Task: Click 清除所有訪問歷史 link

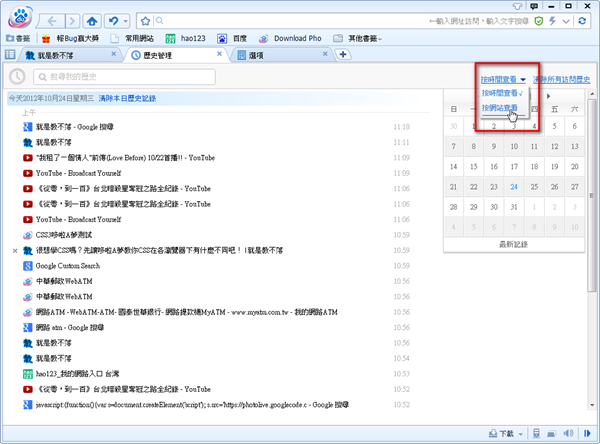Action: click(563, 77)
